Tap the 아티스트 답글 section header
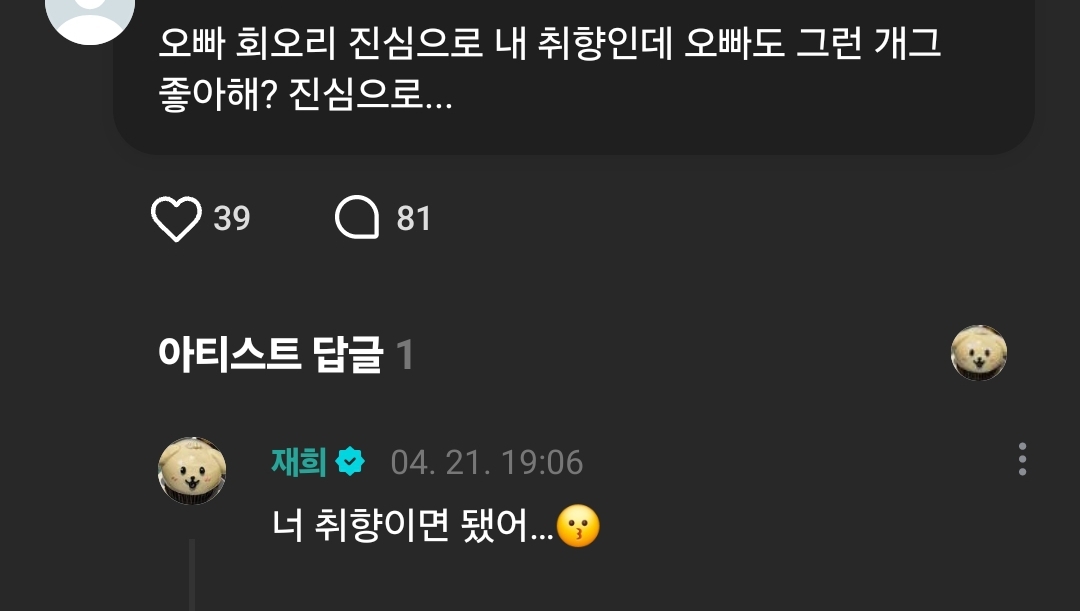1080x611 pixels. tap(270, 355)
